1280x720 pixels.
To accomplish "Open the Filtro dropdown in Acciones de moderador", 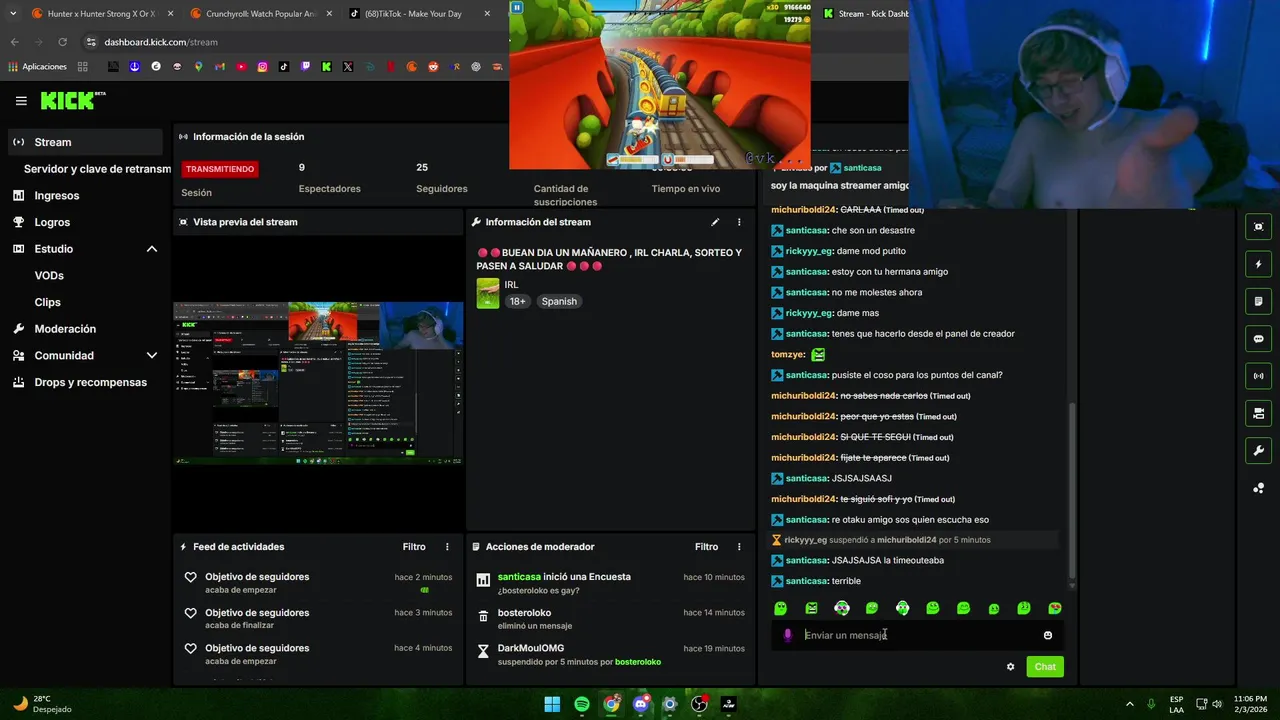I will (706, 547).
